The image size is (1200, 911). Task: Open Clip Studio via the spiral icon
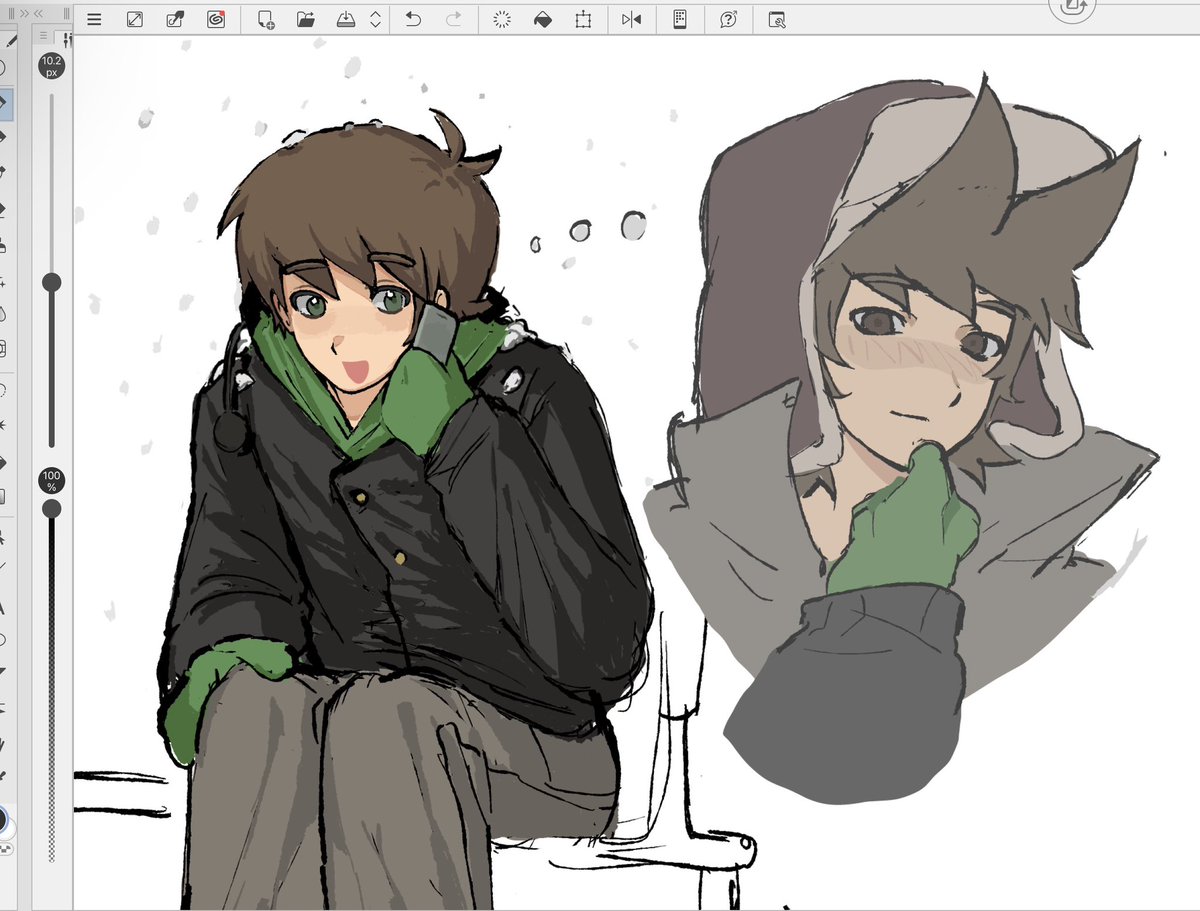point(215,19)
